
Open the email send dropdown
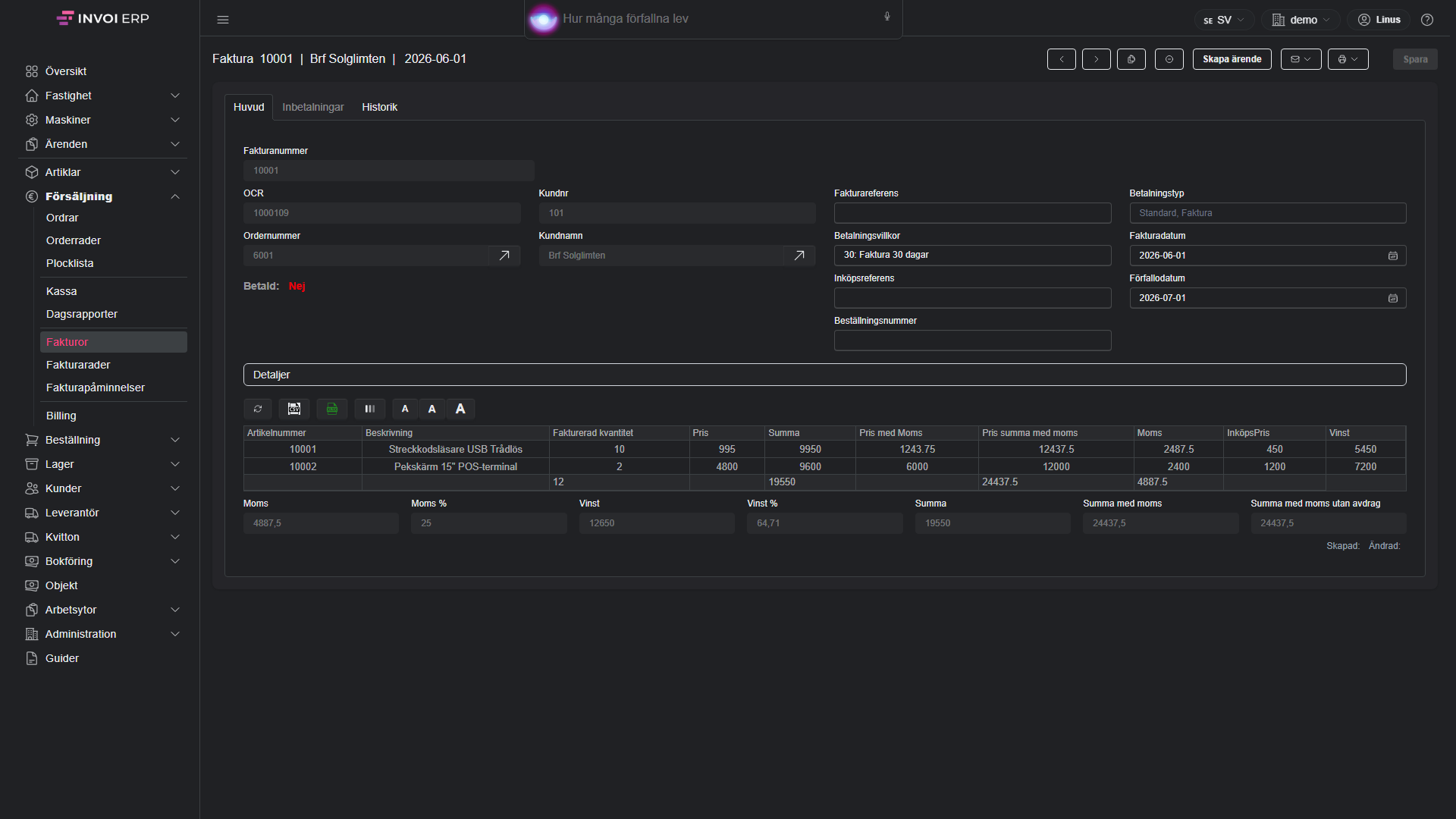1301,59
